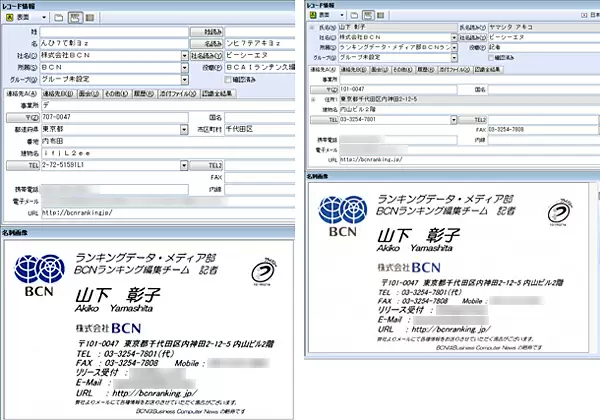Switch to the 面会 tab in the left window

(89, 94)
